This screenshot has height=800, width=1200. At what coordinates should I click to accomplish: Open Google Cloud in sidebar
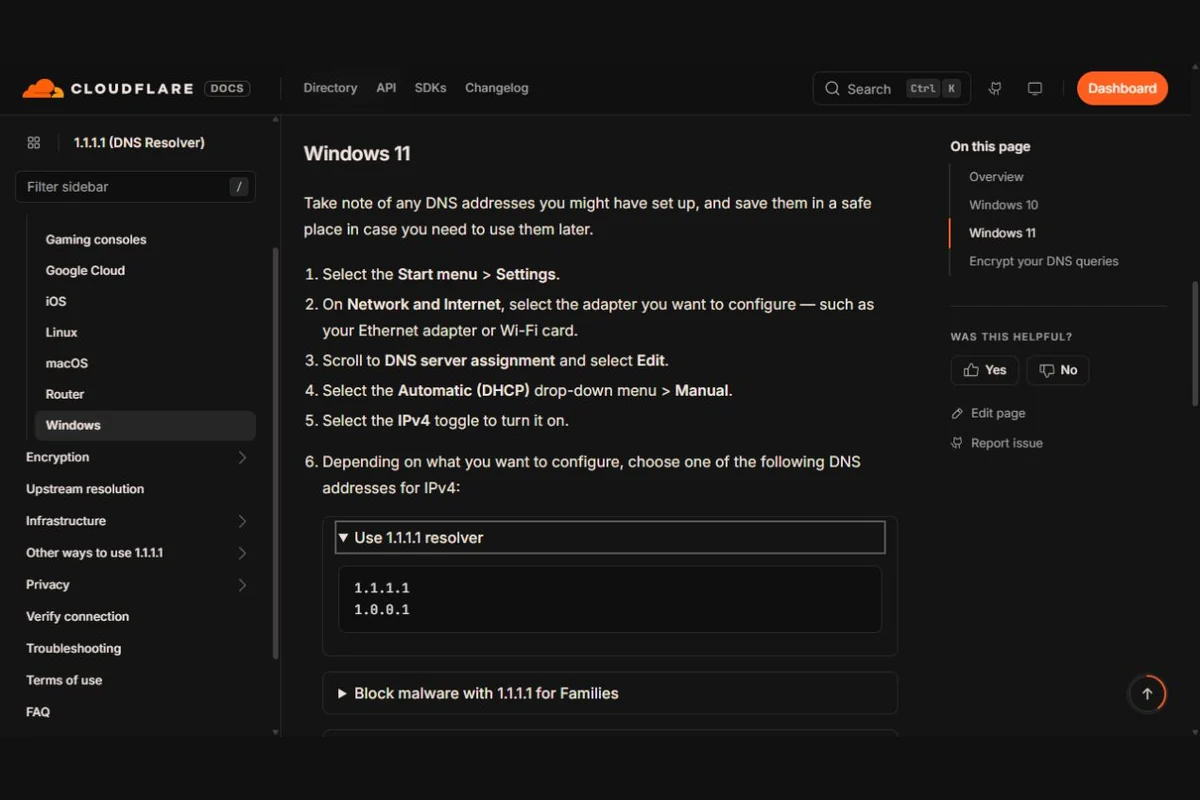point(85,271)
